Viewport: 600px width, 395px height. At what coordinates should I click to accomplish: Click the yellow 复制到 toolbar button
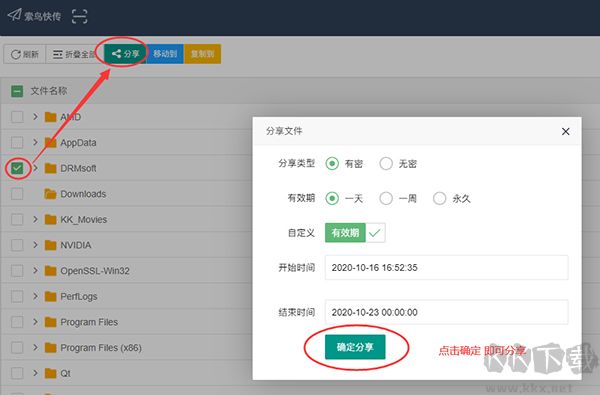click(x=202, y=54)
